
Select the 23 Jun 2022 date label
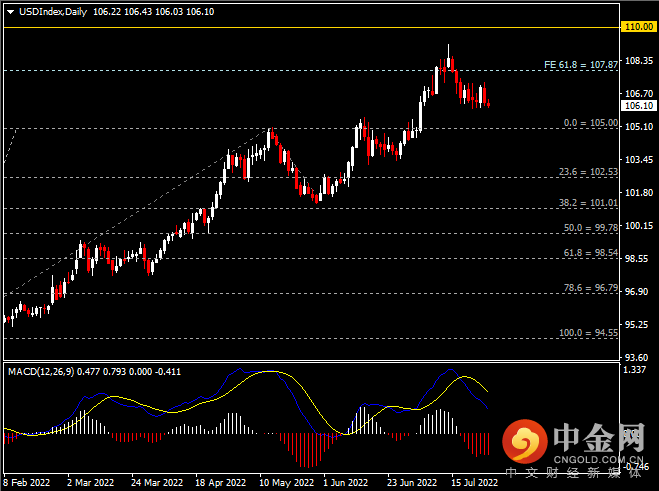(412, 482)
